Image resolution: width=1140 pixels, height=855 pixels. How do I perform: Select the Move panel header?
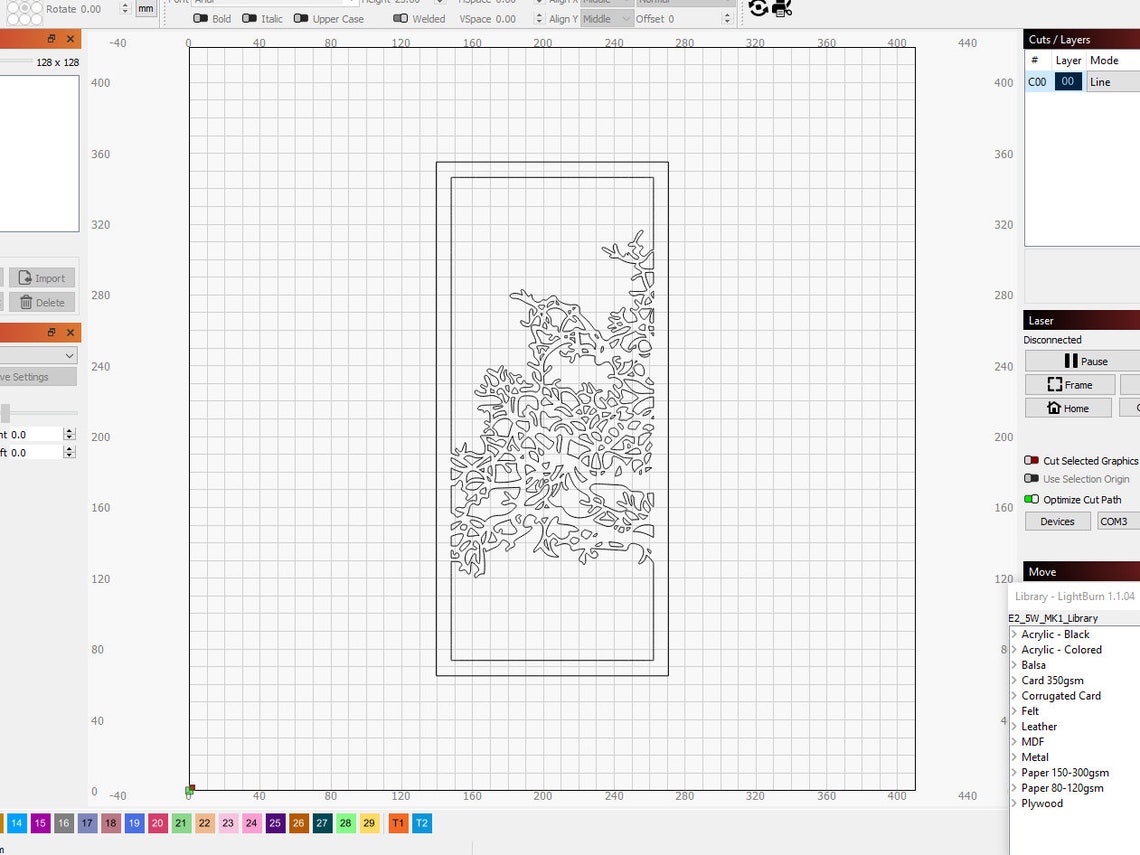pyautogui.click(x=1043, y=571)
